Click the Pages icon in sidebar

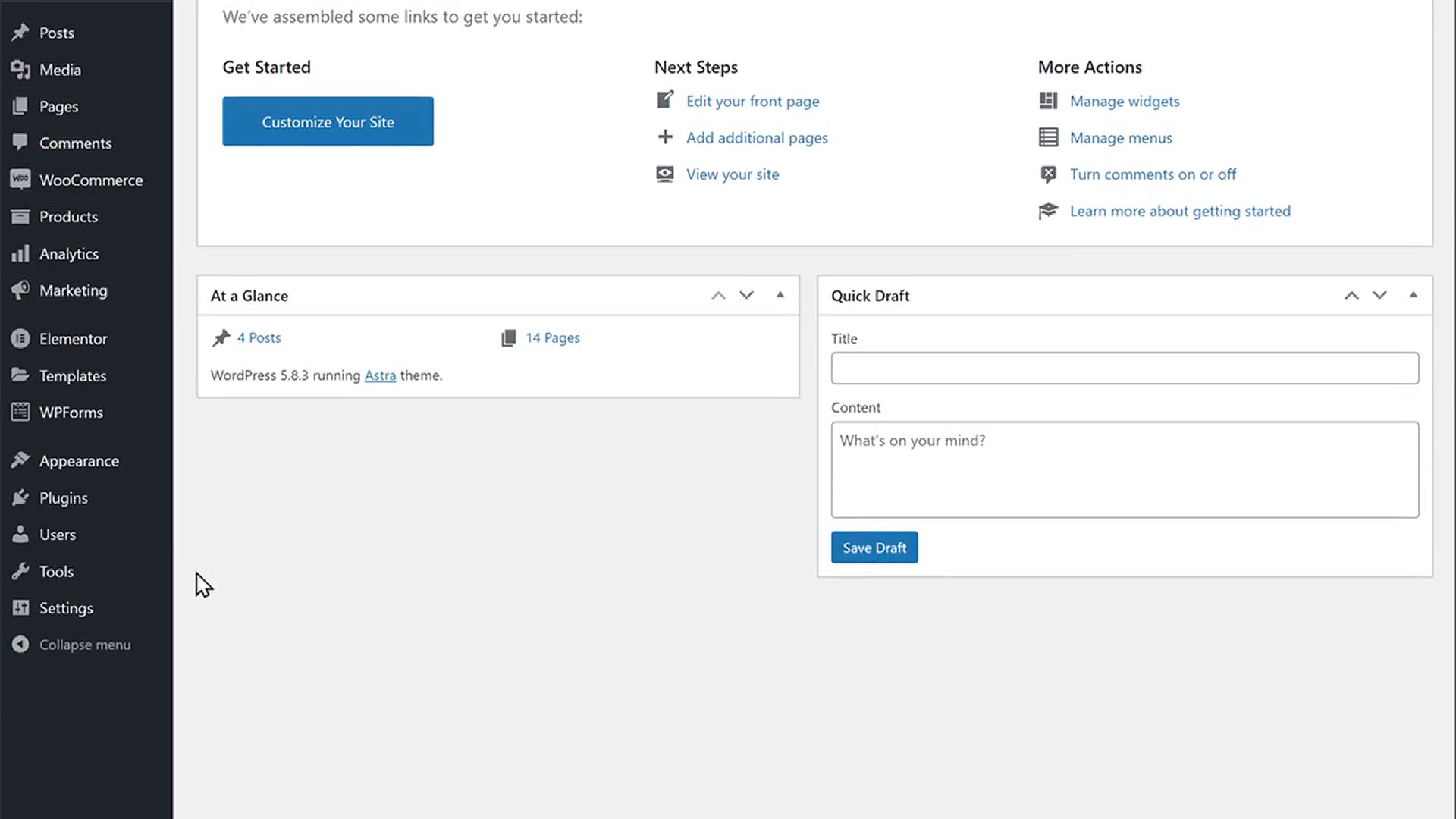coord(20,106)
